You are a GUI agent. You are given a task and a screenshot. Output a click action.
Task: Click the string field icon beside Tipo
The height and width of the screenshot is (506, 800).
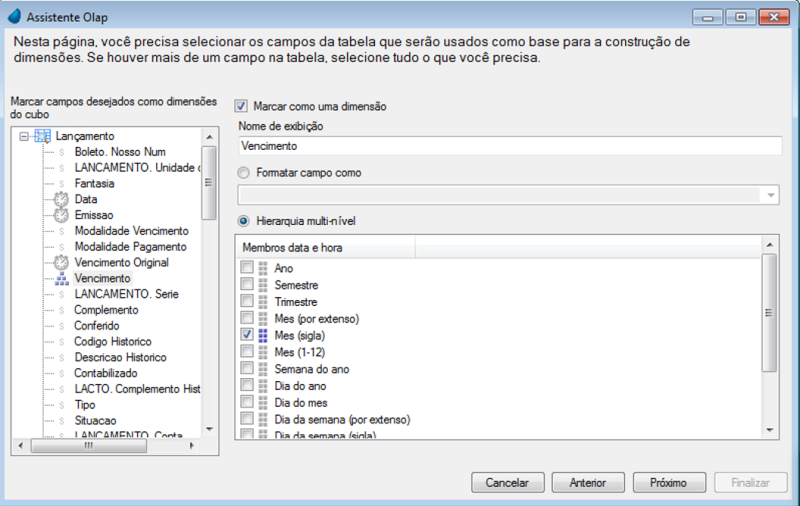62,405
